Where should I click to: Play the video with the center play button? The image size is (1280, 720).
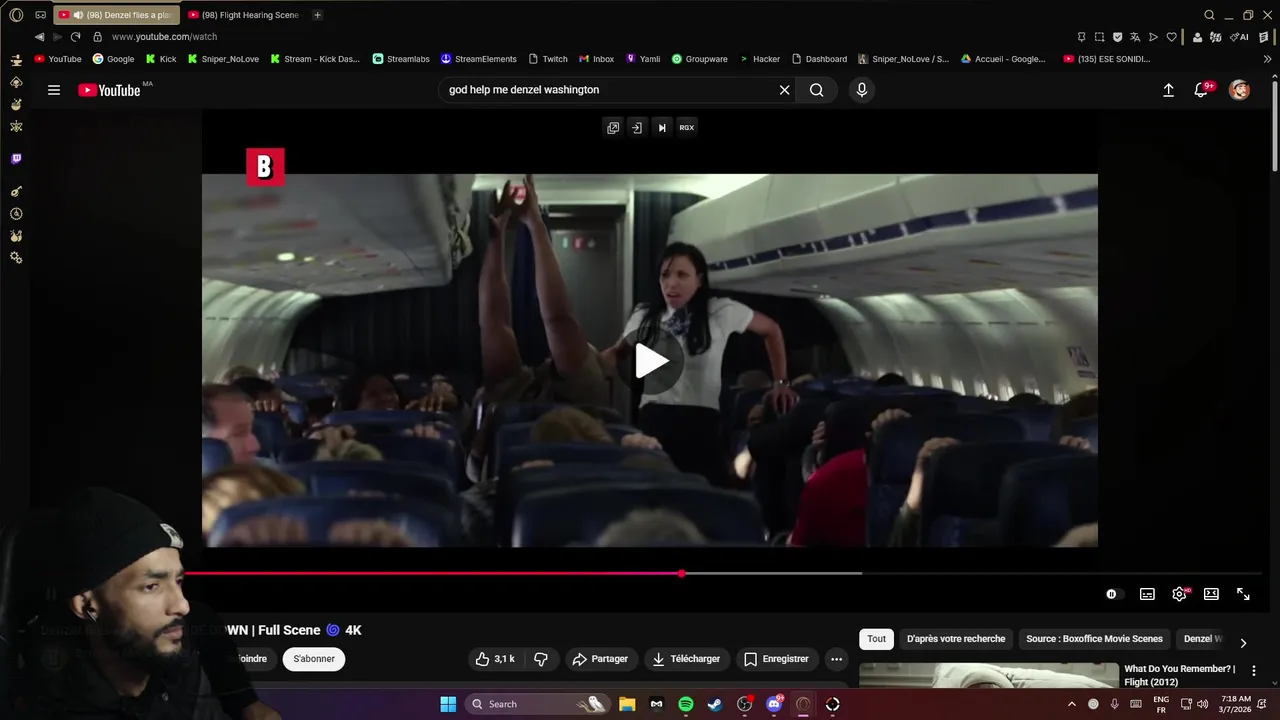click(x=651, y=361)
